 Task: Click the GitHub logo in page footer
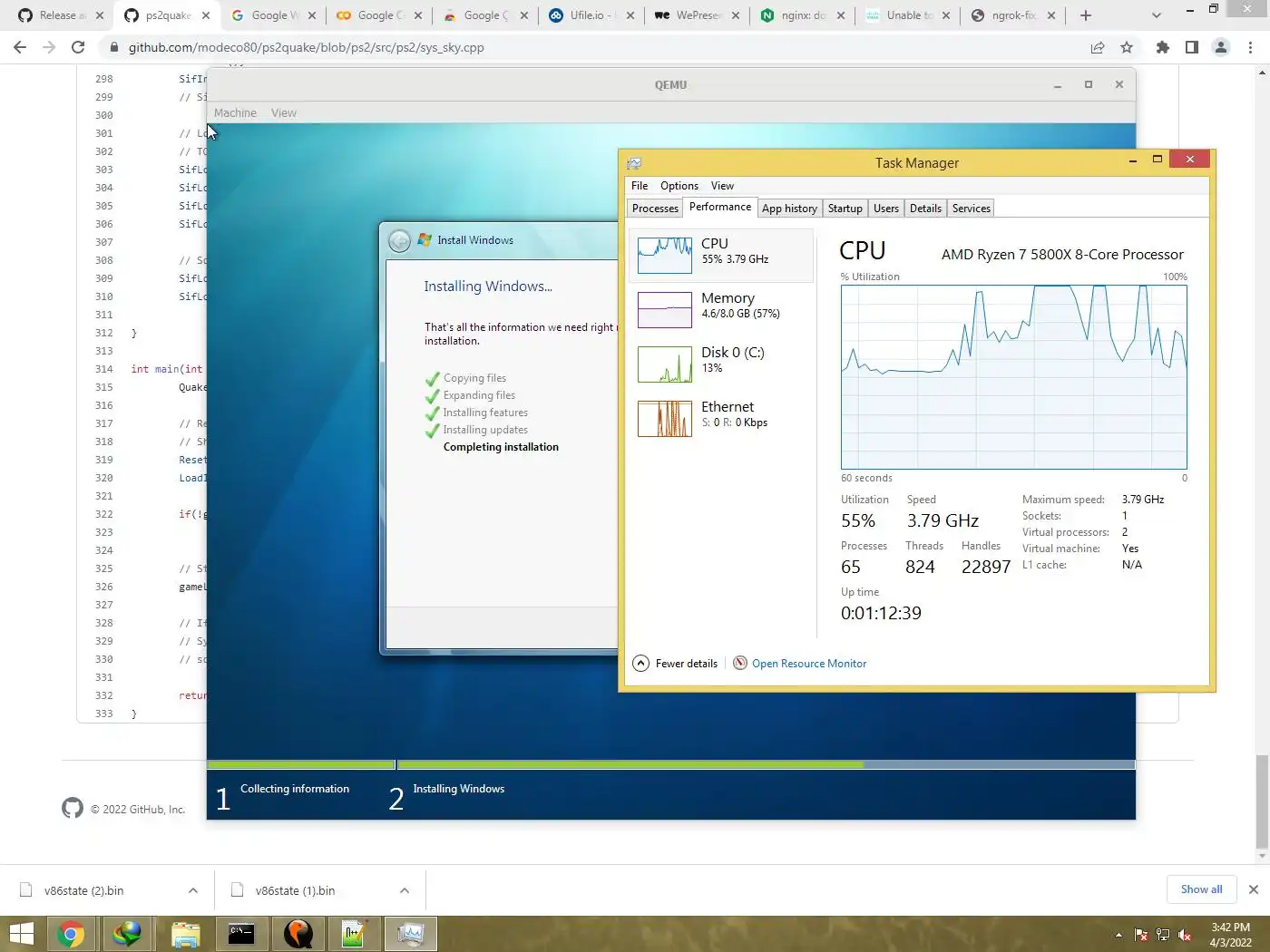(73, 808)
